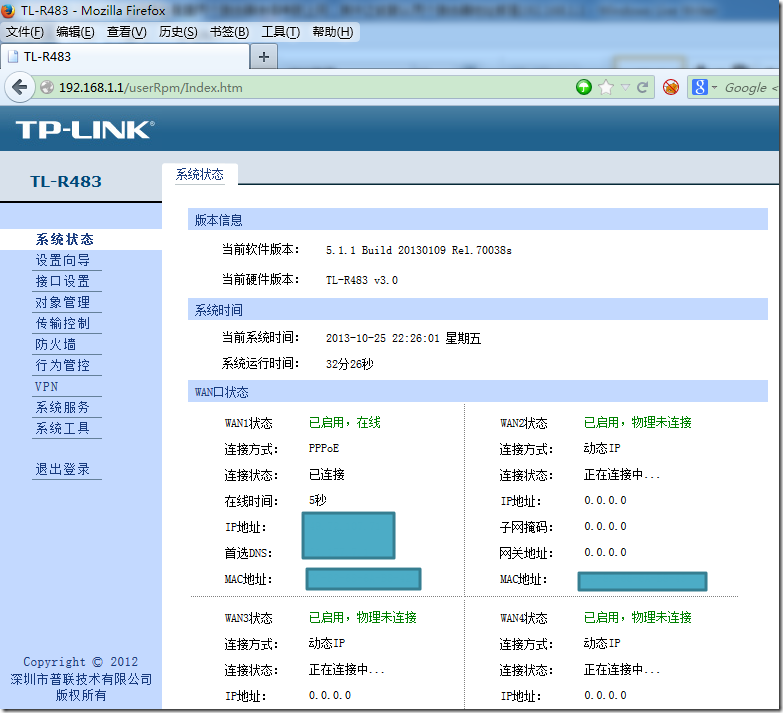
Task: Click the TP-LINK logo in header
Action: click(x=85, y=130)
